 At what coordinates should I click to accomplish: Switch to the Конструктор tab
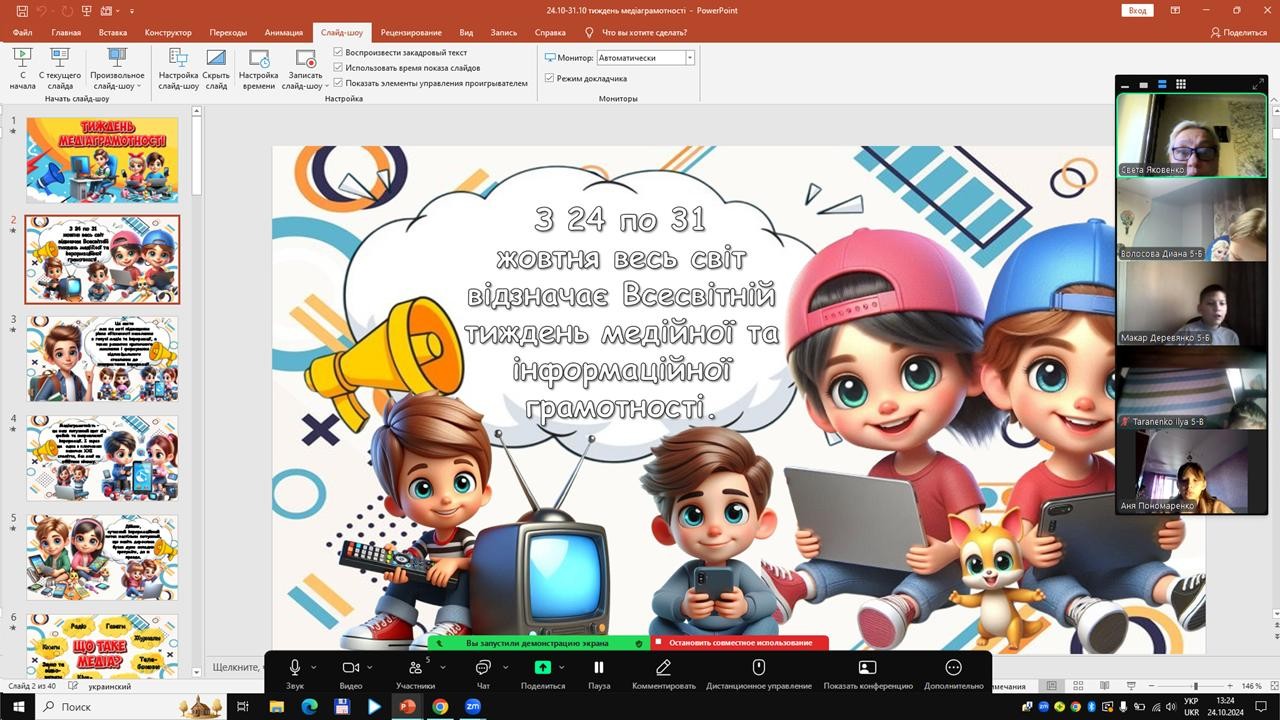(x=168, y=32)
